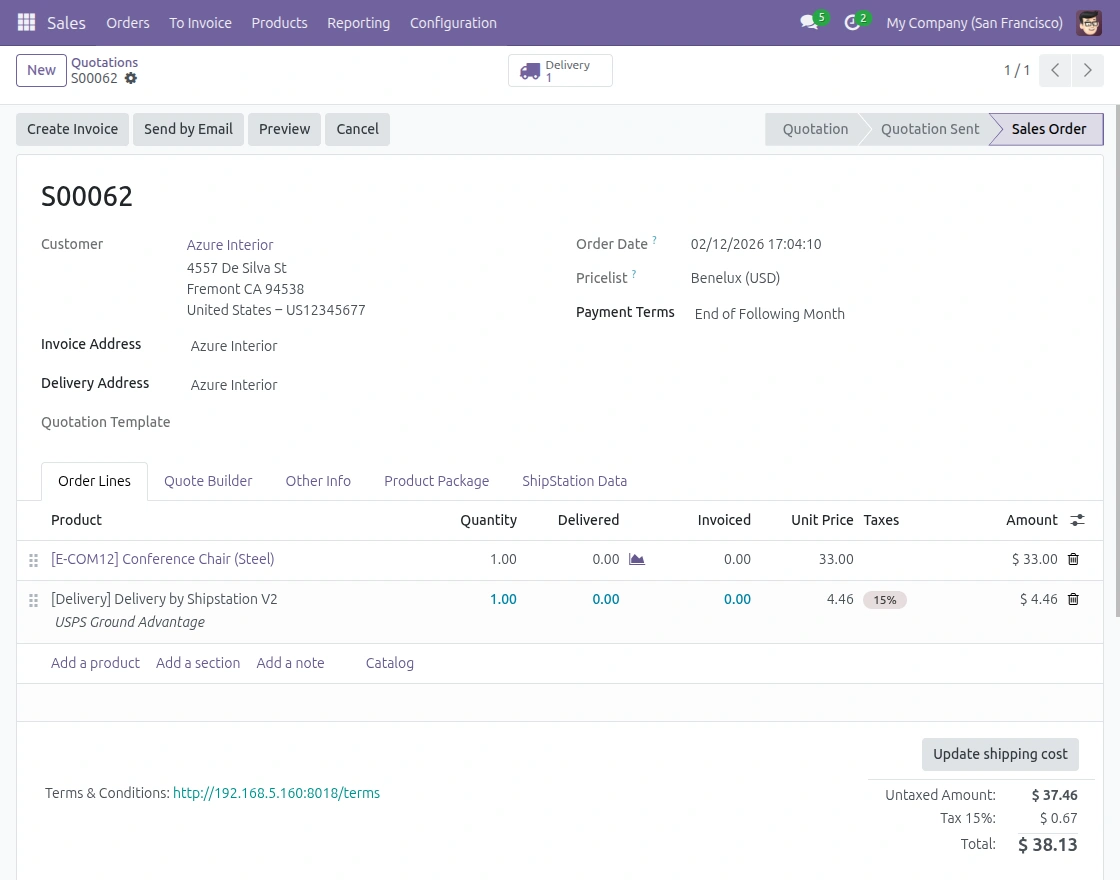View forecast graph icon on Conference Chair line

(x=637, y=559)
